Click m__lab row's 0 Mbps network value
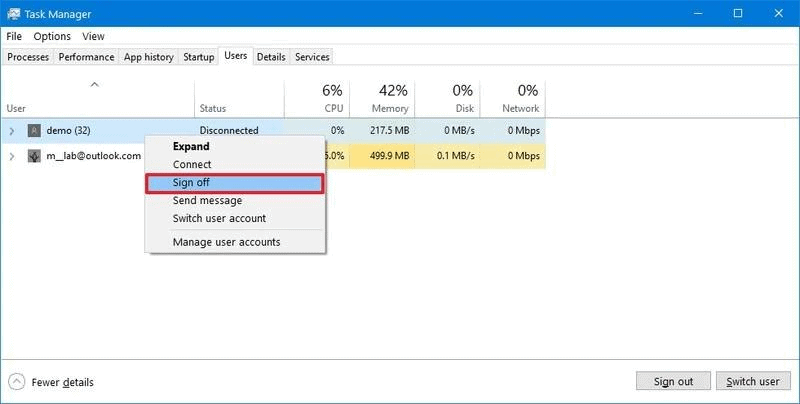Image resolution: width=800 pixels, height=404 pixels. pyautogui.click(x=523, y=156)
